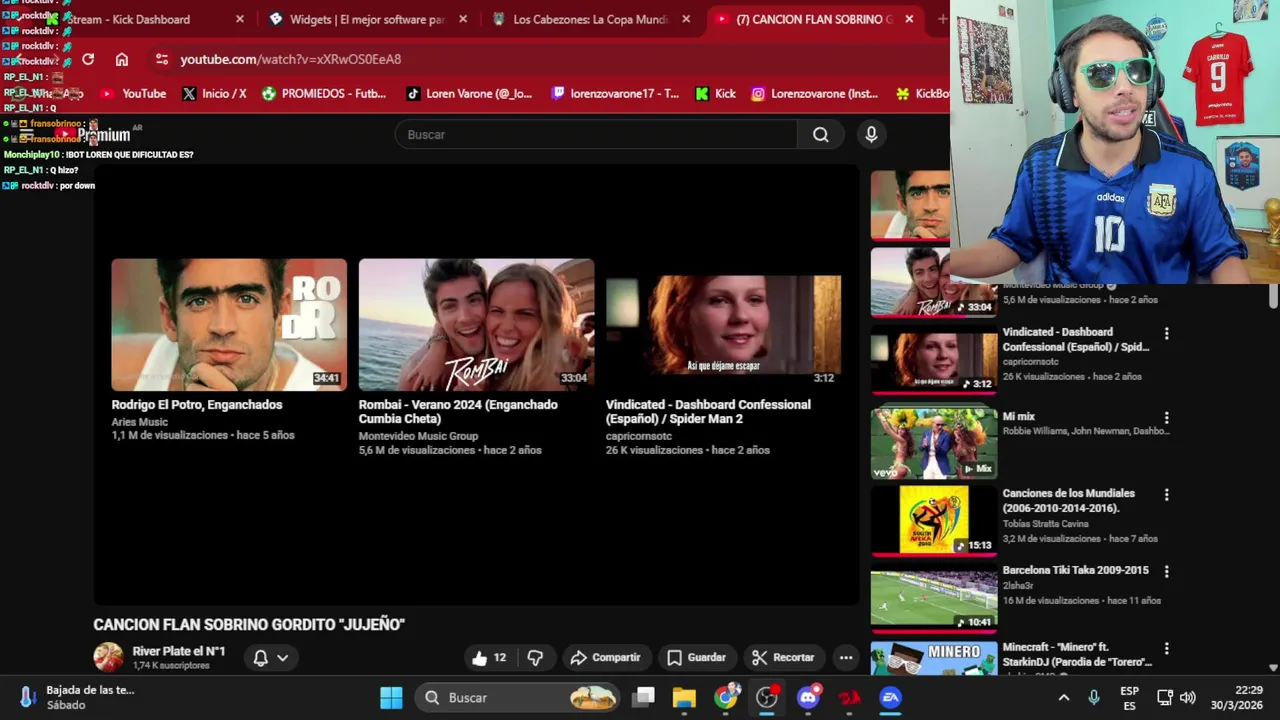Play Rombai Verano 2024 endscreen thumbnail

(x=476, y=325)
